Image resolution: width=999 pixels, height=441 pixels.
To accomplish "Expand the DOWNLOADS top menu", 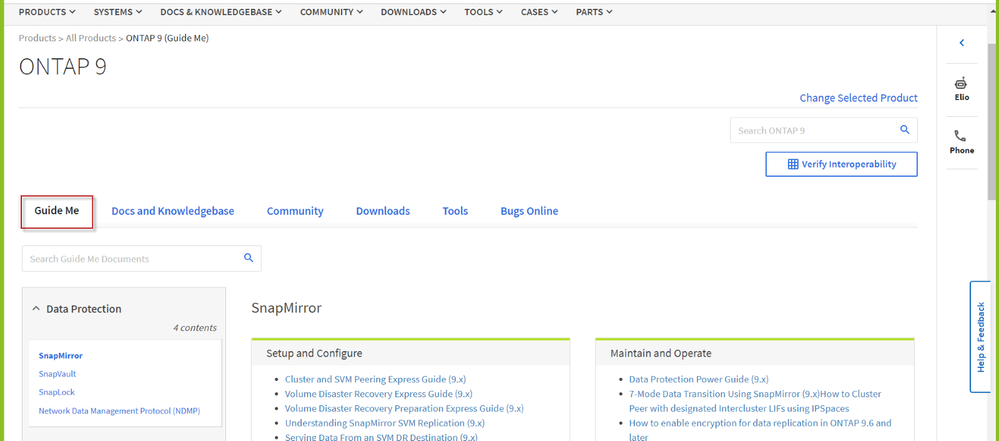I will point(413,11).
